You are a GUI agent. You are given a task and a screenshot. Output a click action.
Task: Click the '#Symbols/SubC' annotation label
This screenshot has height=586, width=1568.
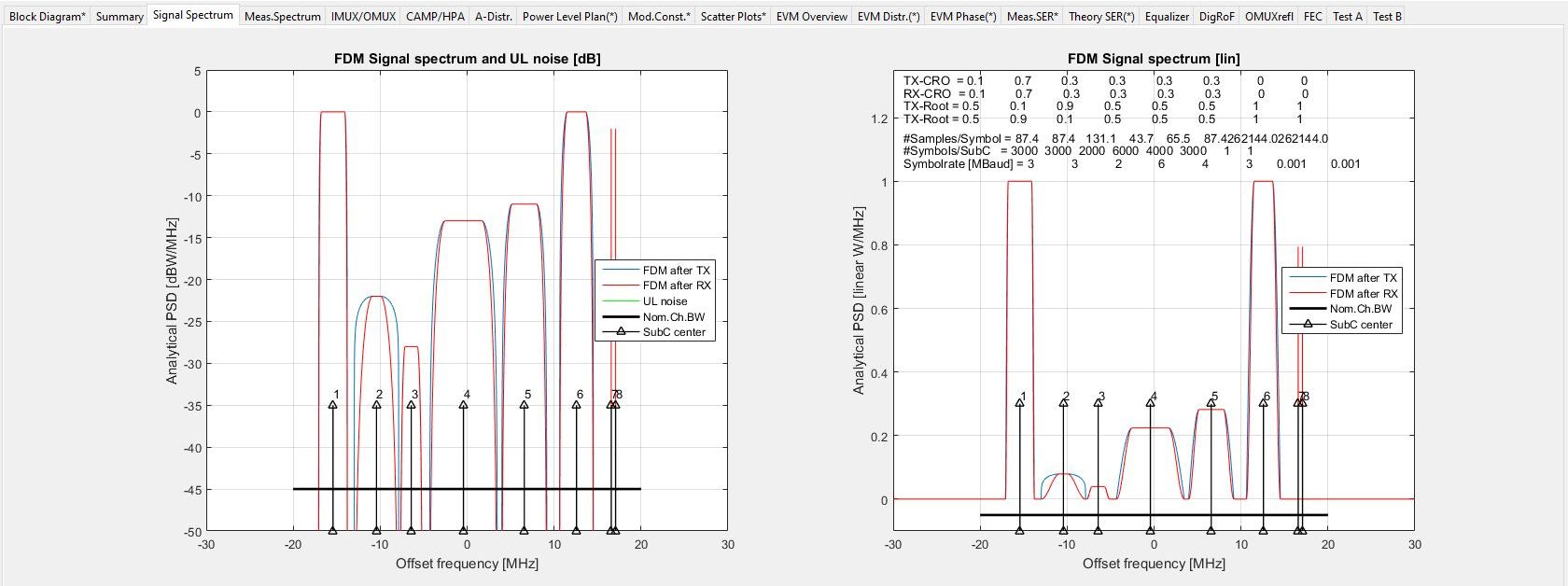pyautogui.click(x=945, y=151)
